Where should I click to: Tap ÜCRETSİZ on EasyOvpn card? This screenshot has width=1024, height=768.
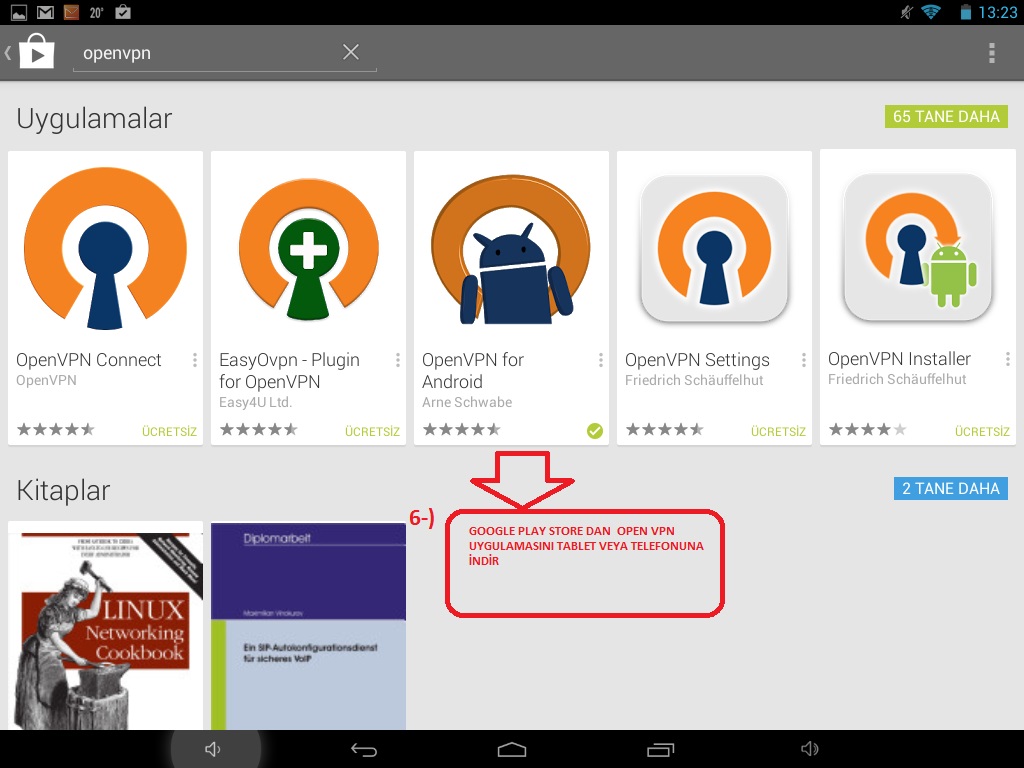(x=372, y=432)
